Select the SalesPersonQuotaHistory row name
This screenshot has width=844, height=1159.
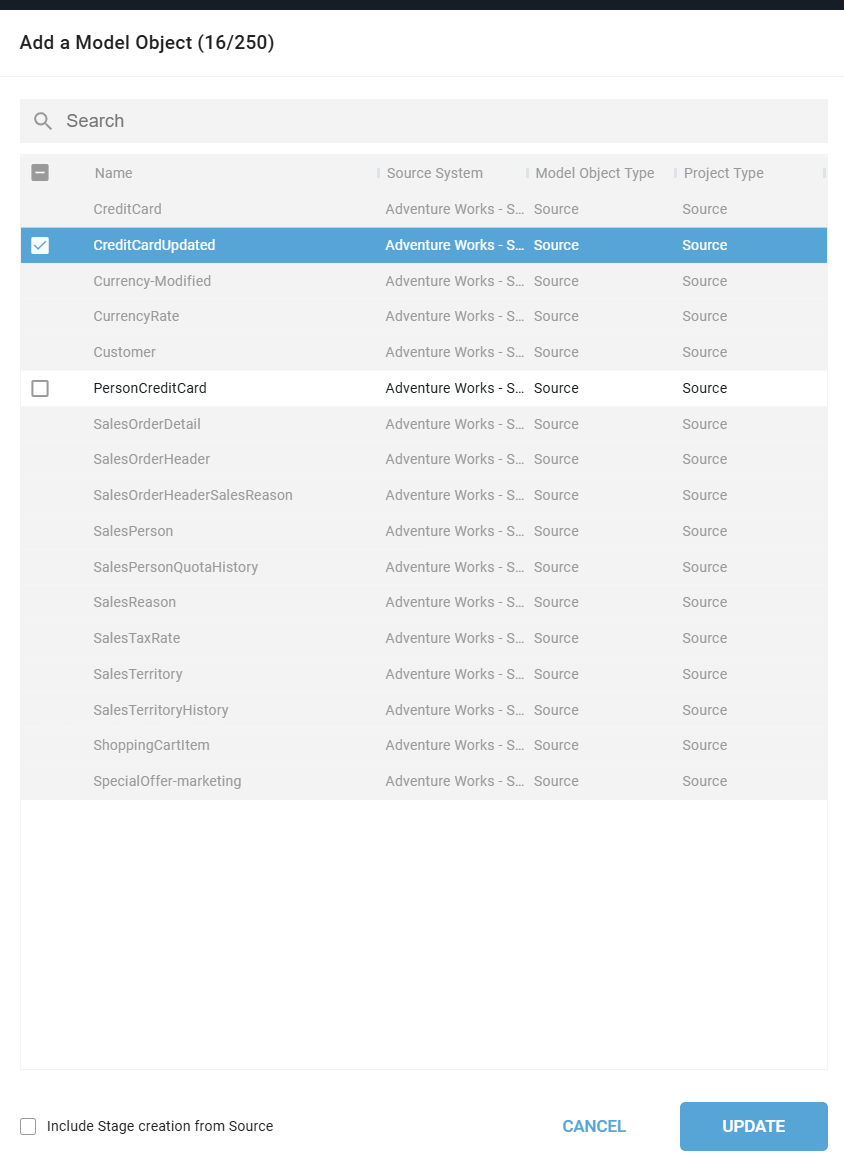pyautogui.click(x=176, y=567)
